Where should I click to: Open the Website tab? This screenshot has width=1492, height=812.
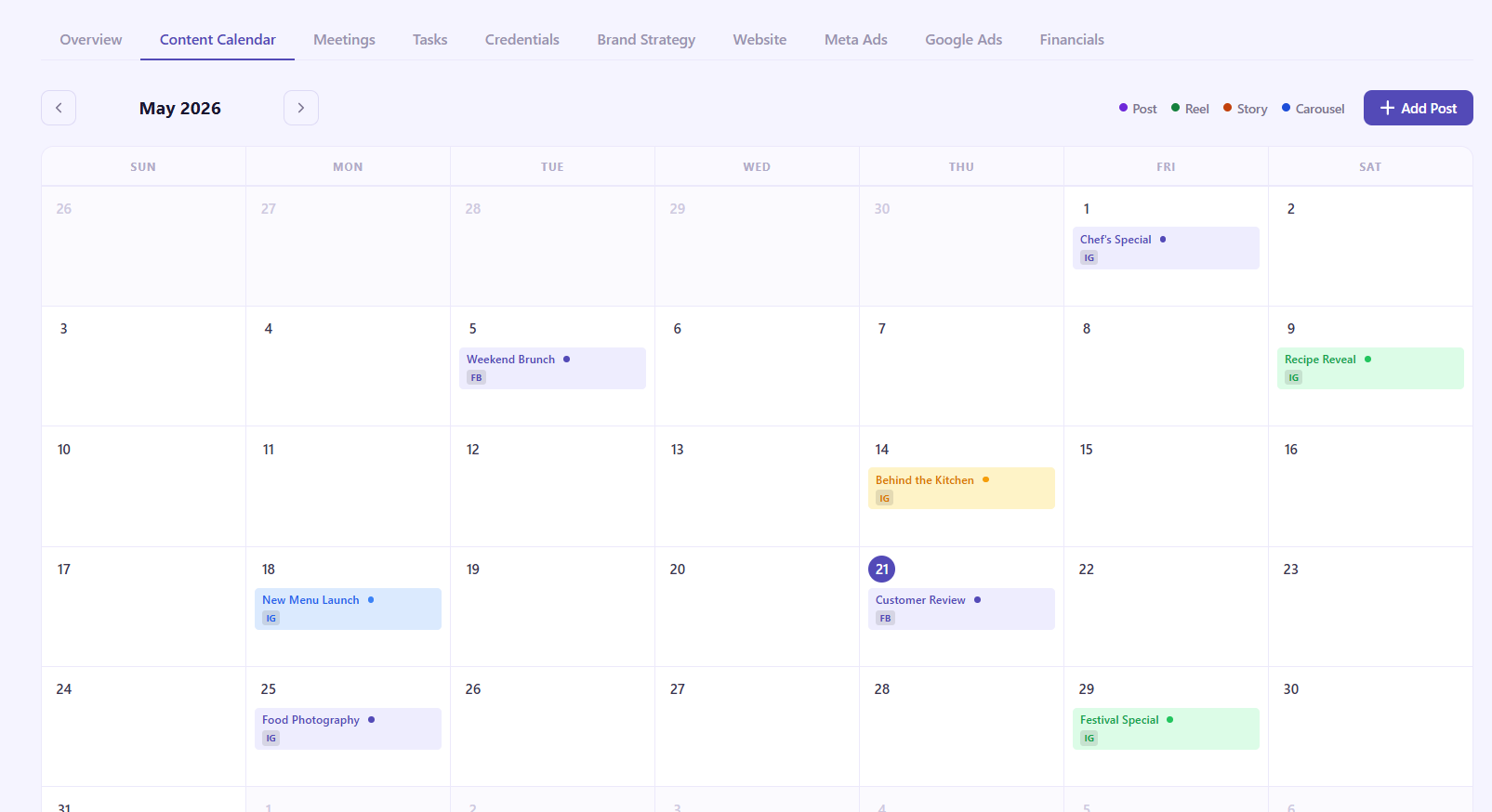coord(759,39)
